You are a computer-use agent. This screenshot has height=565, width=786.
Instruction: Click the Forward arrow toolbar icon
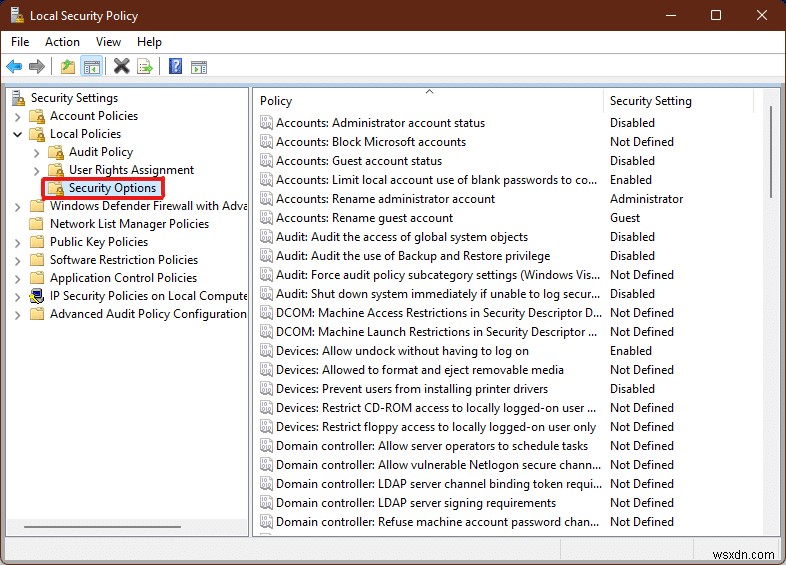pos(37,66)
